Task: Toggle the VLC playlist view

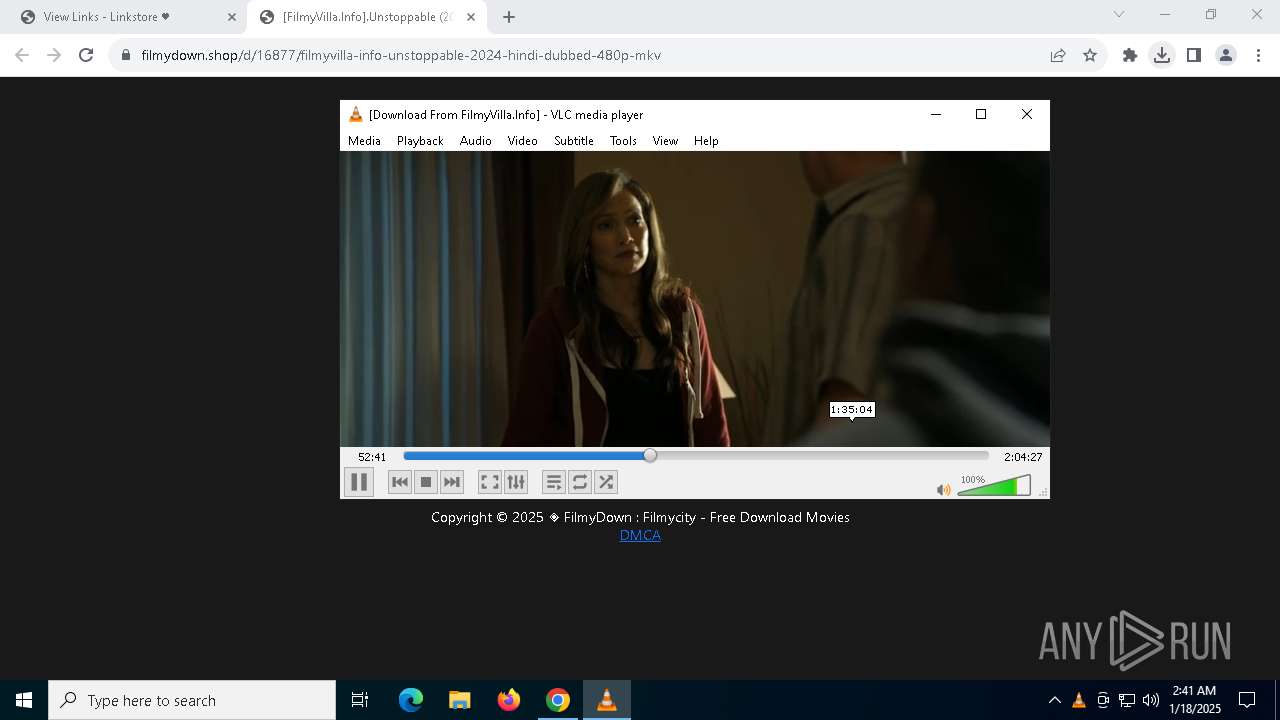Action: click(554, 482)
